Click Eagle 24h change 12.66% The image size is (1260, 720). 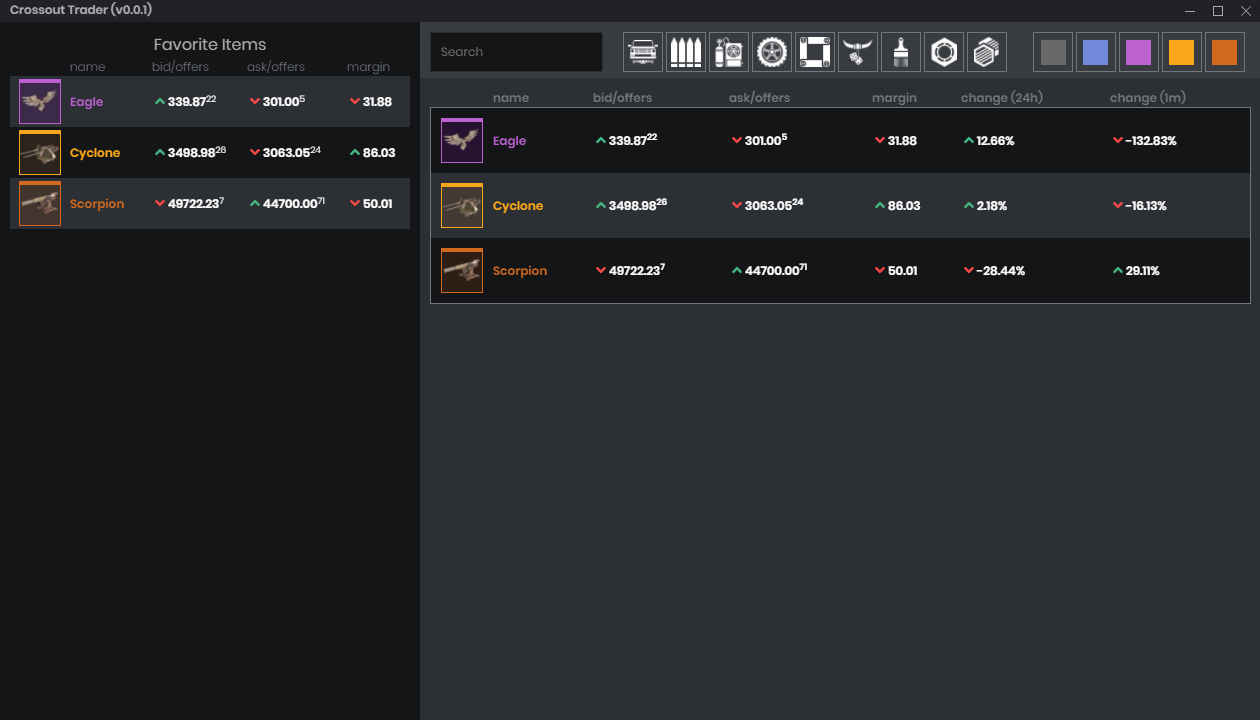click(989, 141)
